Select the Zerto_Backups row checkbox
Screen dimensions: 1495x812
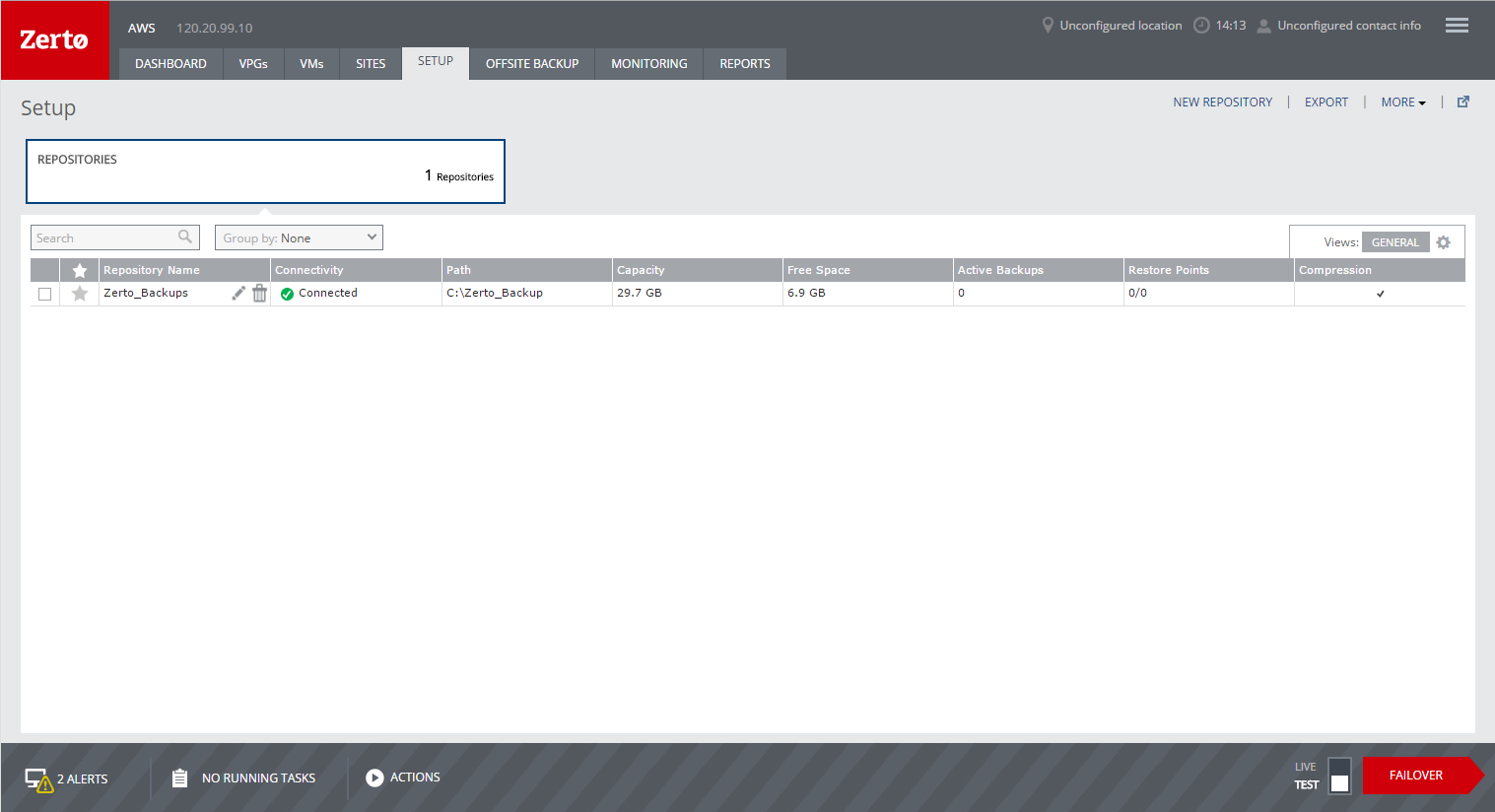tap(44, 294)
